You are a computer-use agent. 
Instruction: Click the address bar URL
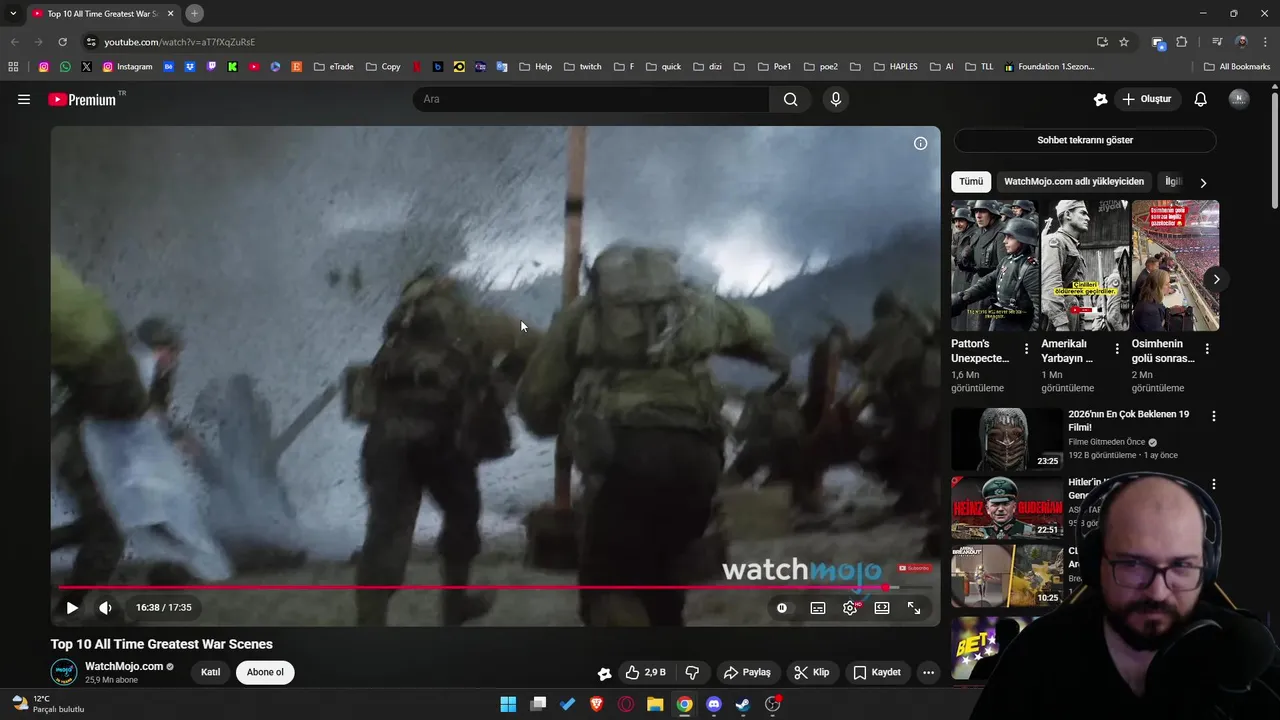click(180, 42)
